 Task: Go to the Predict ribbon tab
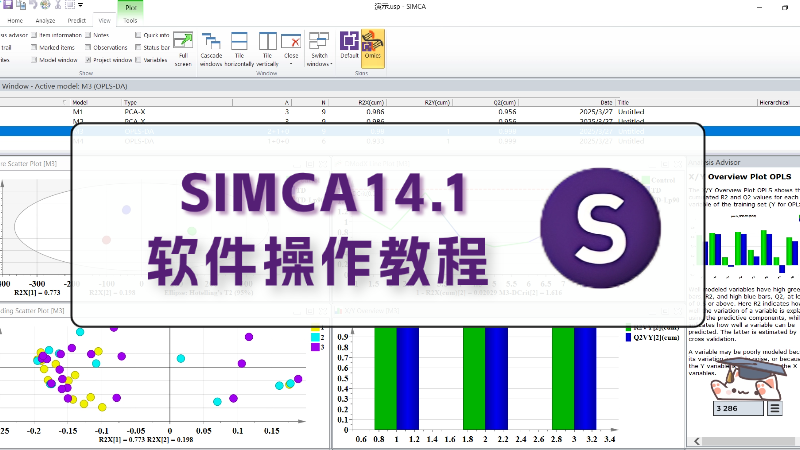point(77,20)
